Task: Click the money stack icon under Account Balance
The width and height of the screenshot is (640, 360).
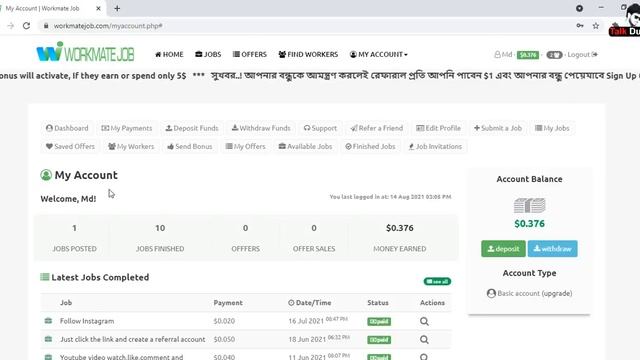Action: (x=529, y=205)
